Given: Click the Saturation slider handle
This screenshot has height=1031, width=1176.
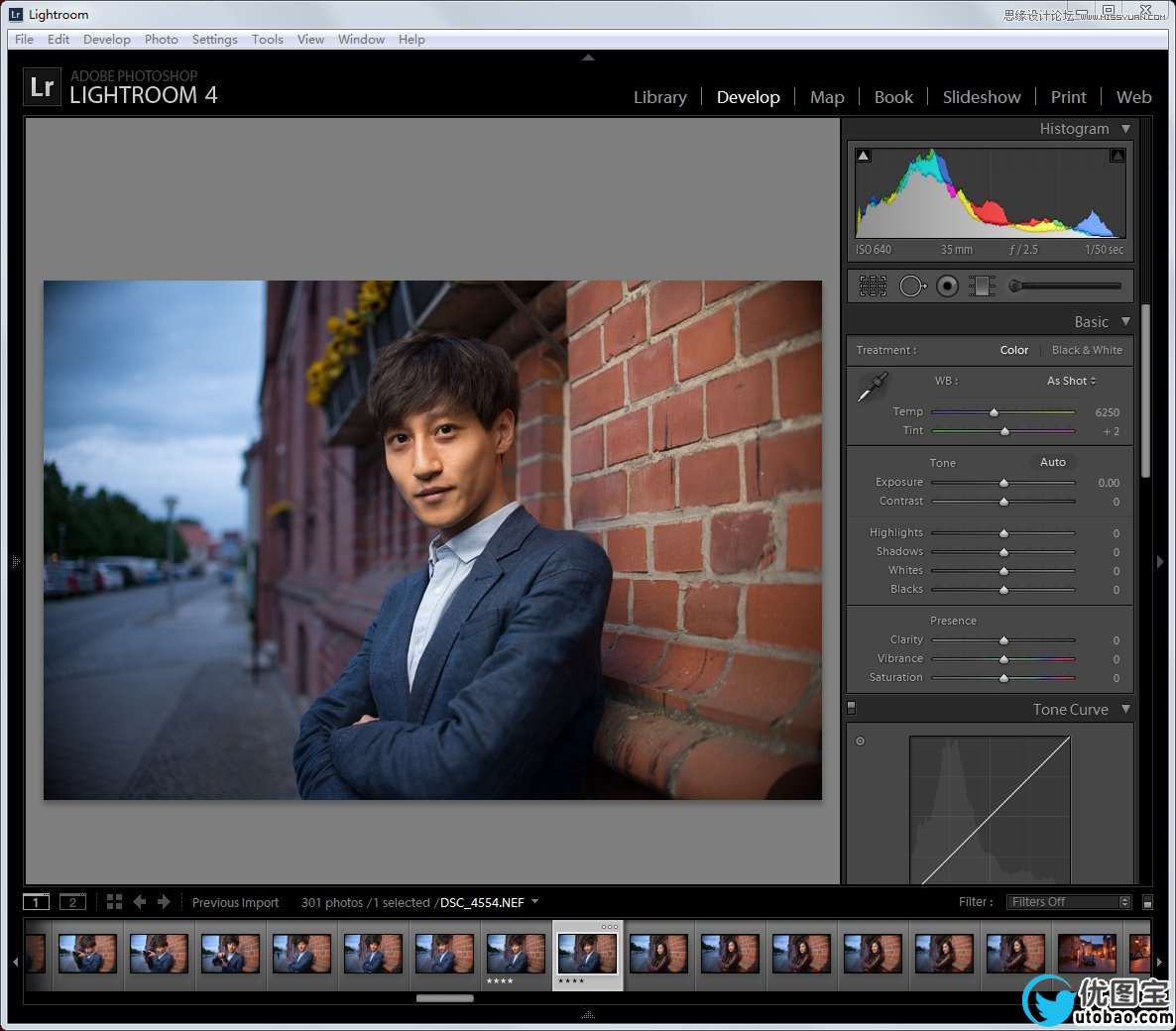Looking at the screenshot, I should coord(1003,678).
